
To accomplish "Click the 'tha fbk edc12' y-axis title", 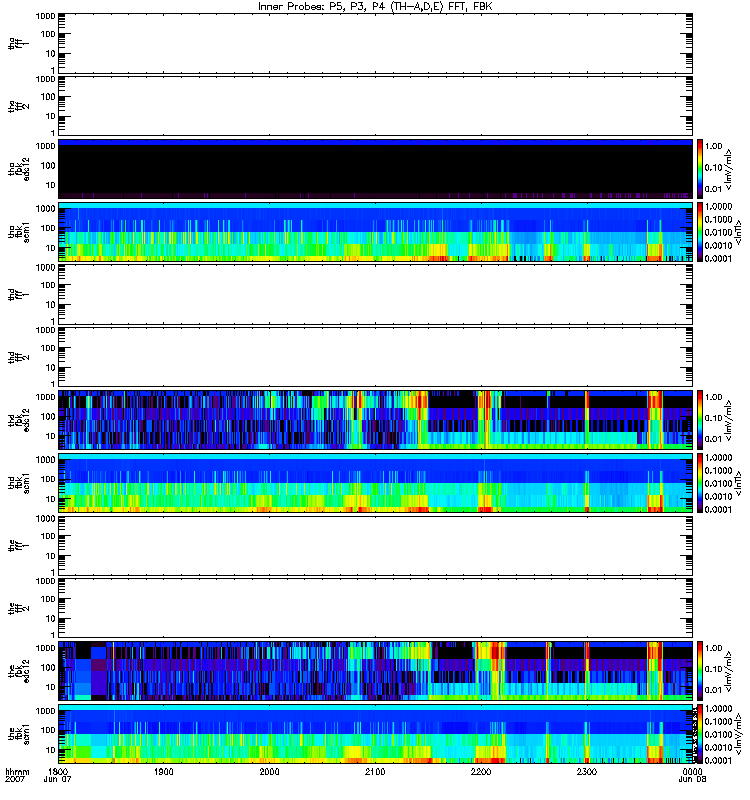I will 18,169.
